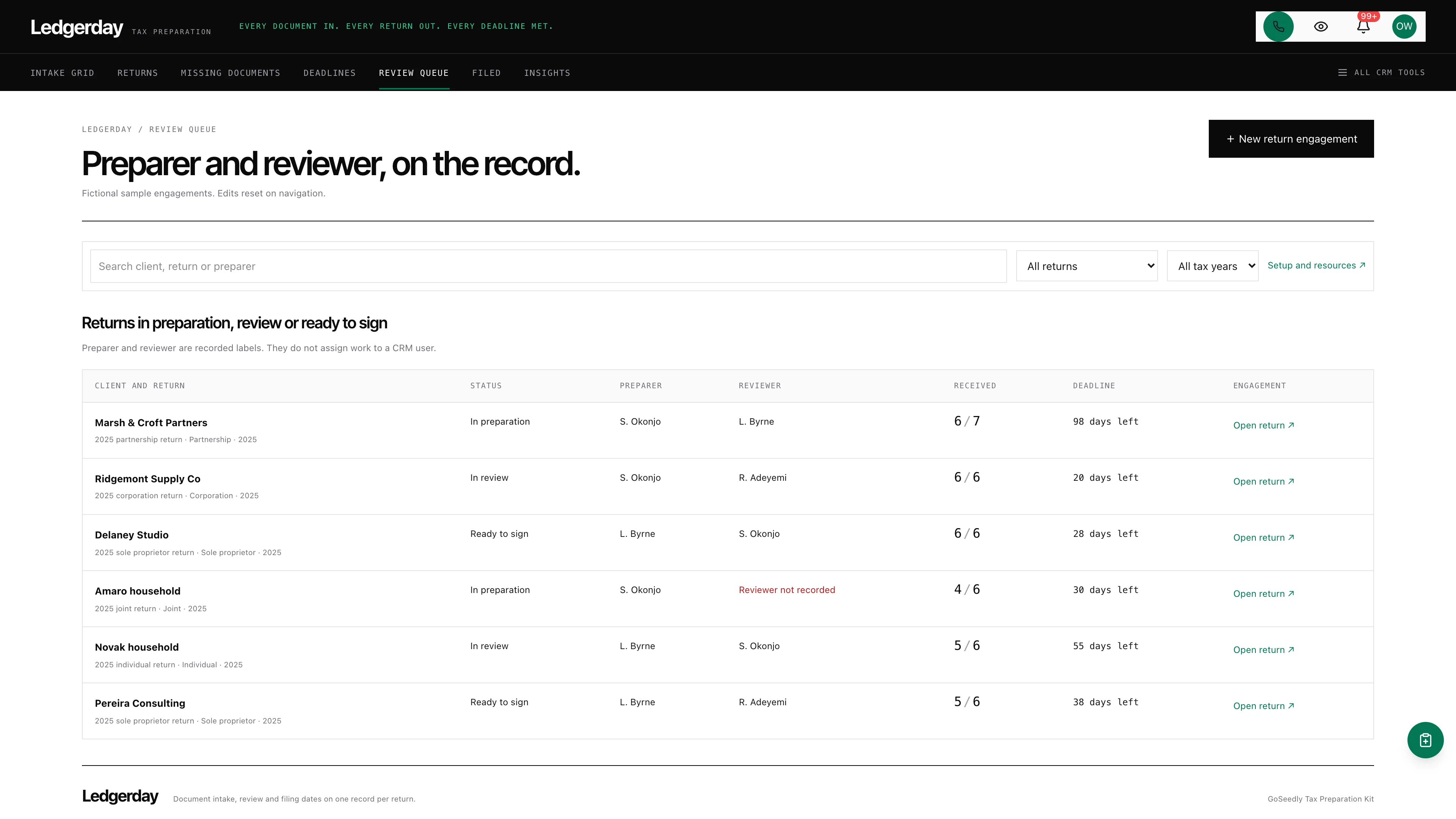
Task: Click Ridgemont Supply Co client name
Action: coord(147,479)
